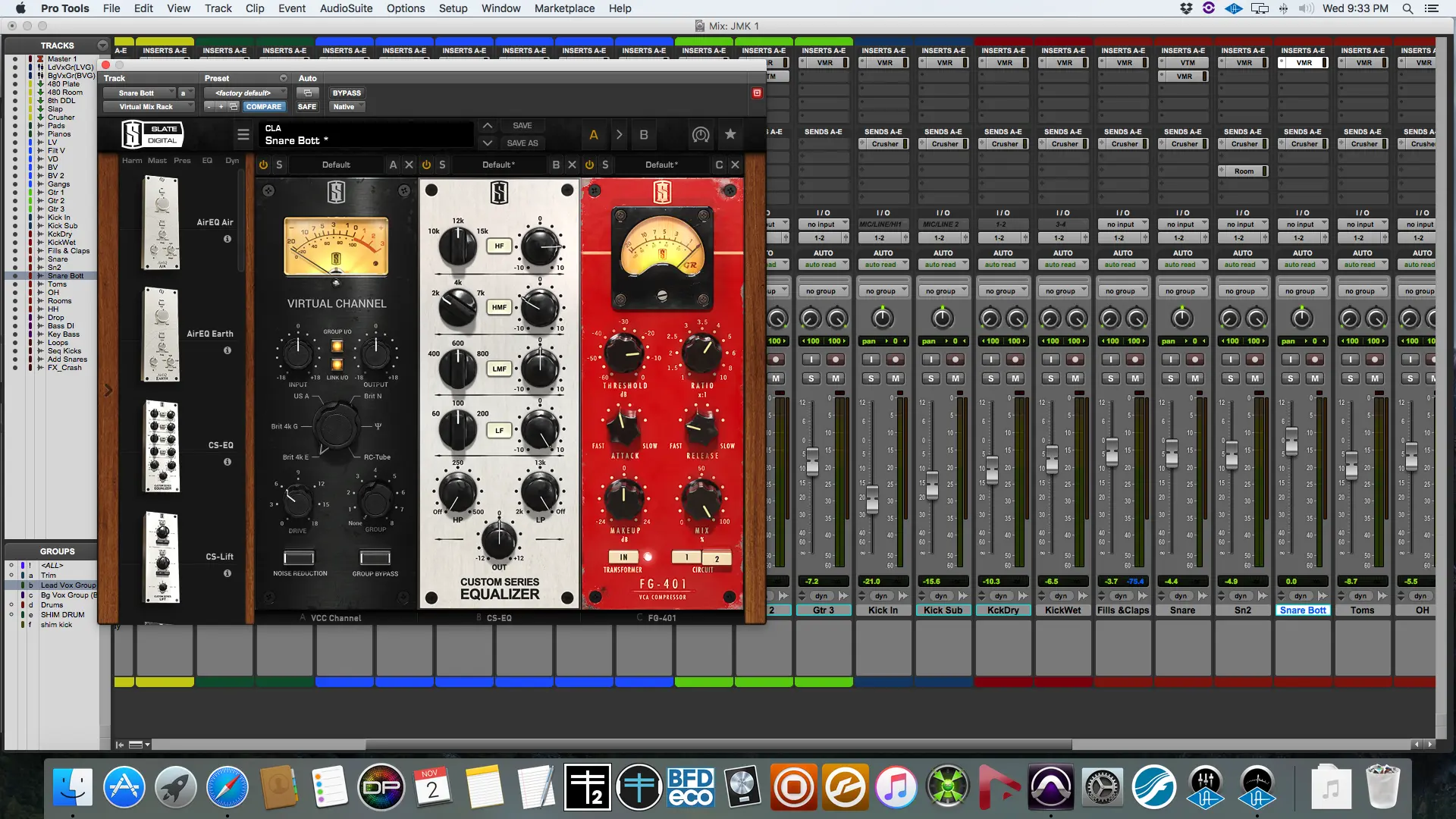This screenshot has width=1456, height=819.
Task: Click the gain meter dial icon
Action: [701, 134]
